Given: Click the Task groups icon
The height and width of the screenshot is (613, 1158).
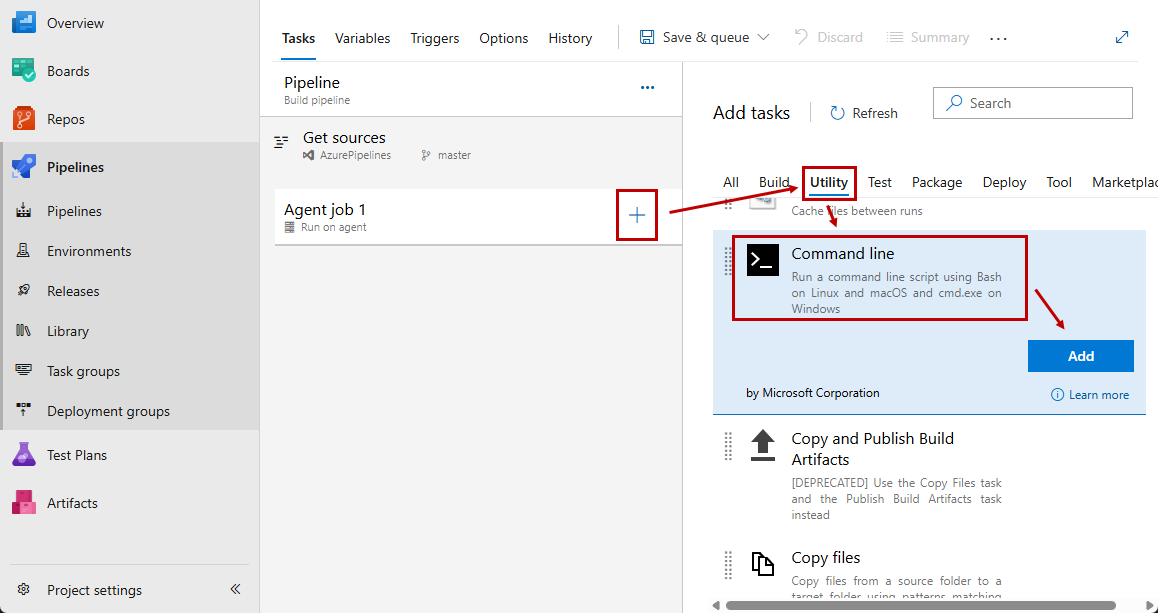Looking at the screenshot, I should coord(24,371).
